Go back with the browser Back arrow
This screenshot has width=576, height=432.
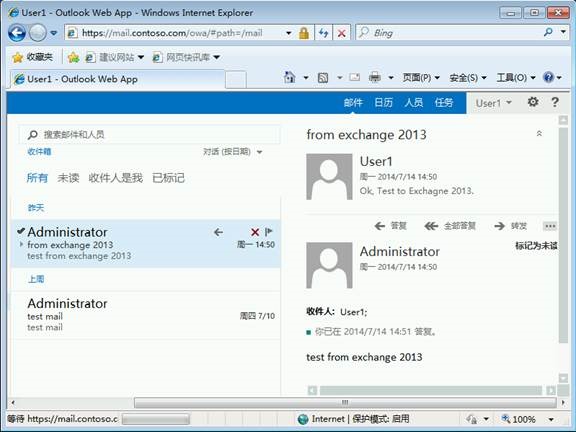coord(17,33)
